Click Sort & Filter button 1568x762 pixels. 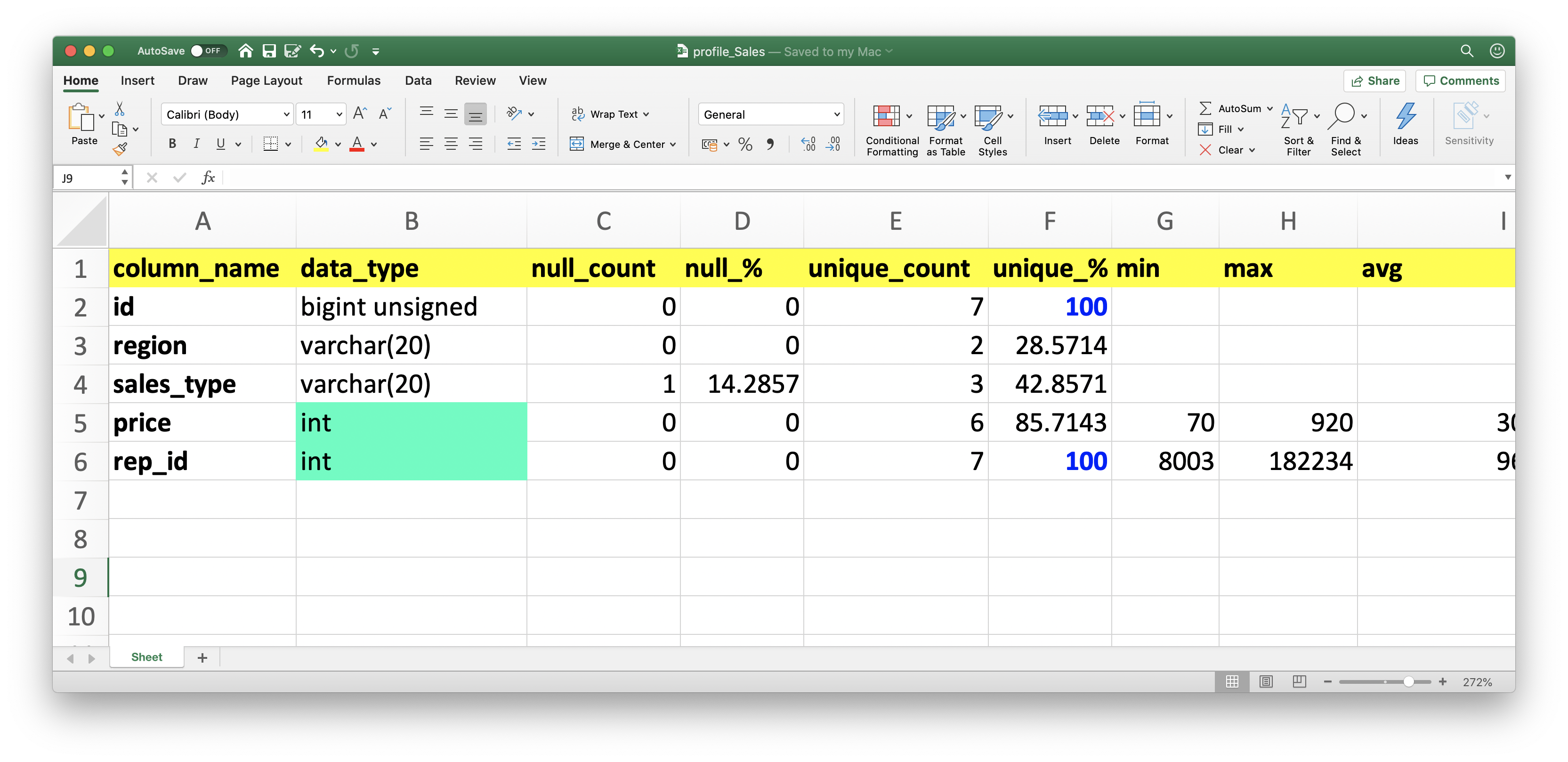[x=1299, y=130]
